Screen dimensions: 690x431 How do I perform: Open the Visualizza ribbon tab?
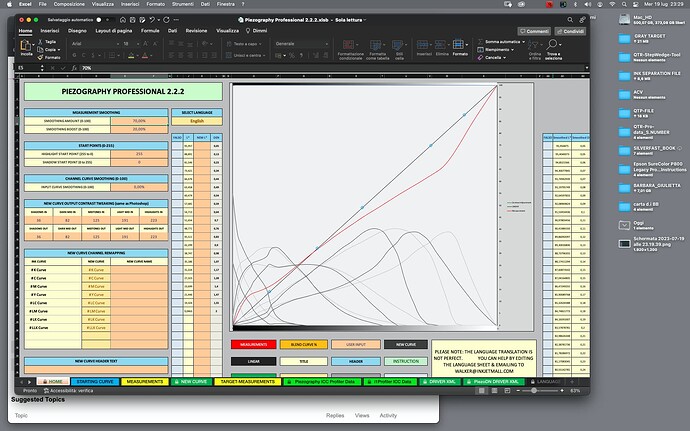coord(228,31)
